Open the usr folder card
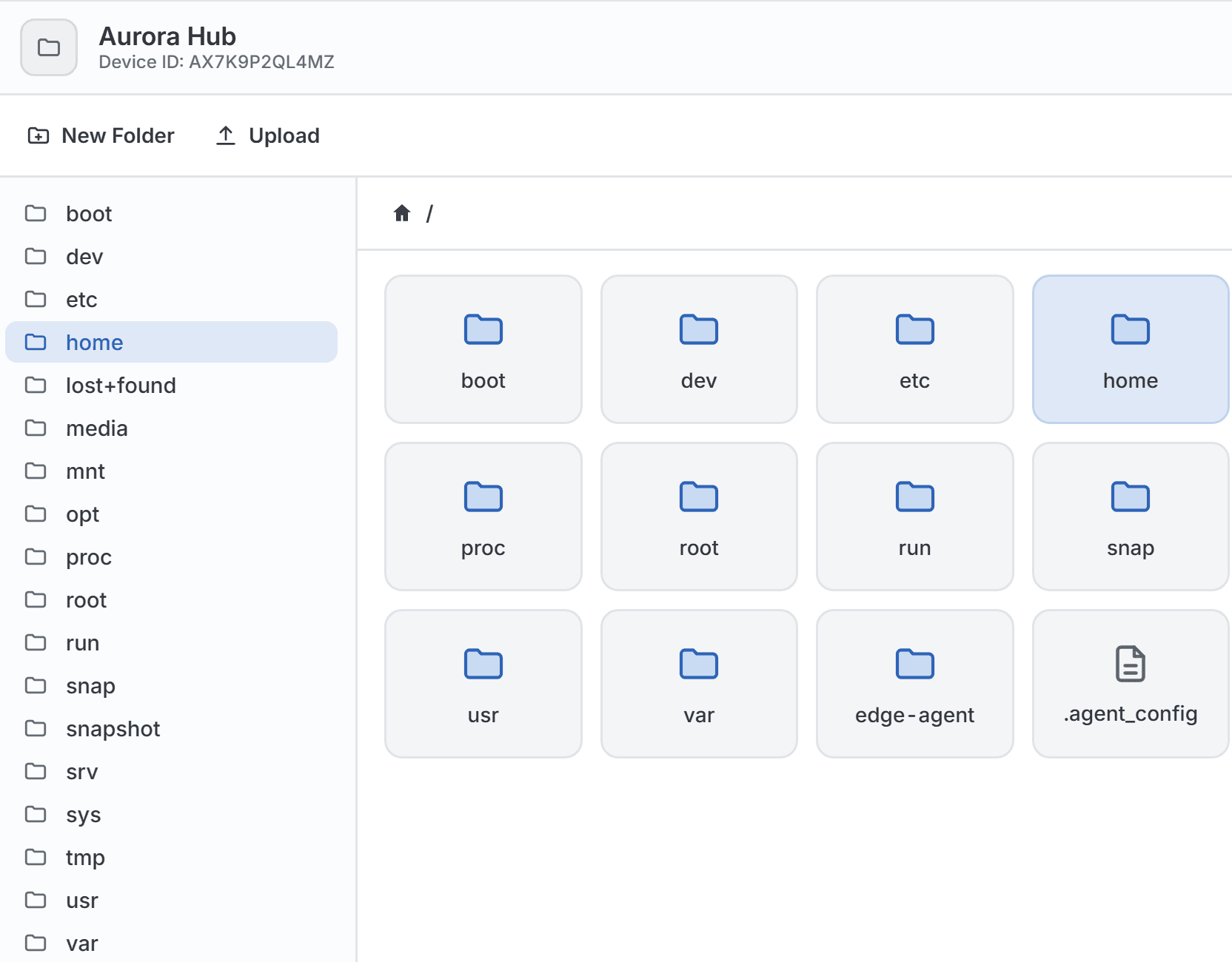This screenshot has width=1232, height=962. (483, 684)
